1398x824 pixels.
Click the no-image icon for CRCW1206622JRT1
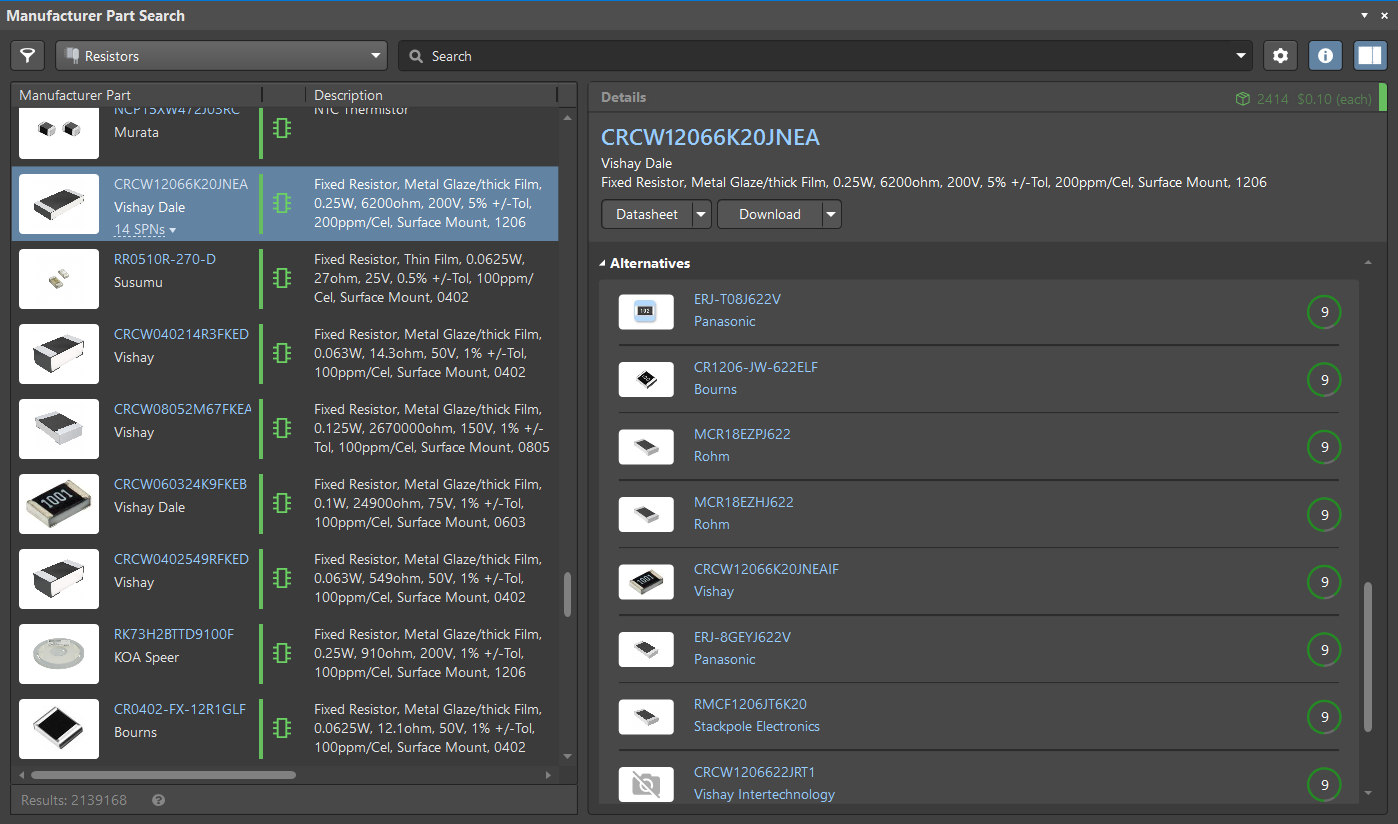[x=646, y=784]
